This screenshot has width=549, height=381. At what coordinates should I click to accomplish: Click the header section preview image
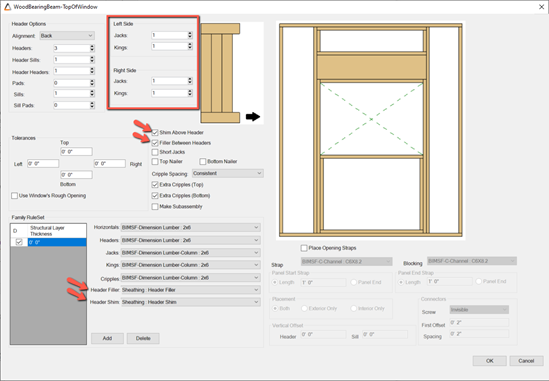pyautogui.click(x=220, y=73)
